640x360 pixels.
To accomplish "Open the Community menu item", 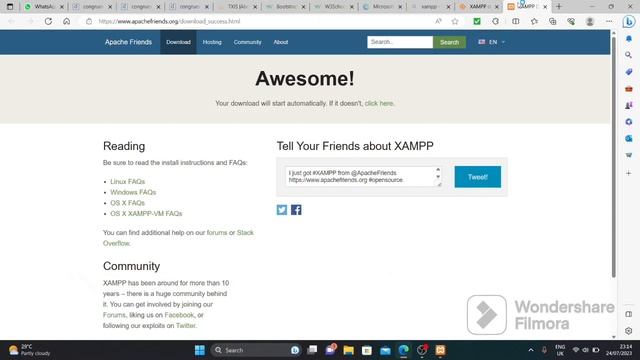I will click(247, 42).
